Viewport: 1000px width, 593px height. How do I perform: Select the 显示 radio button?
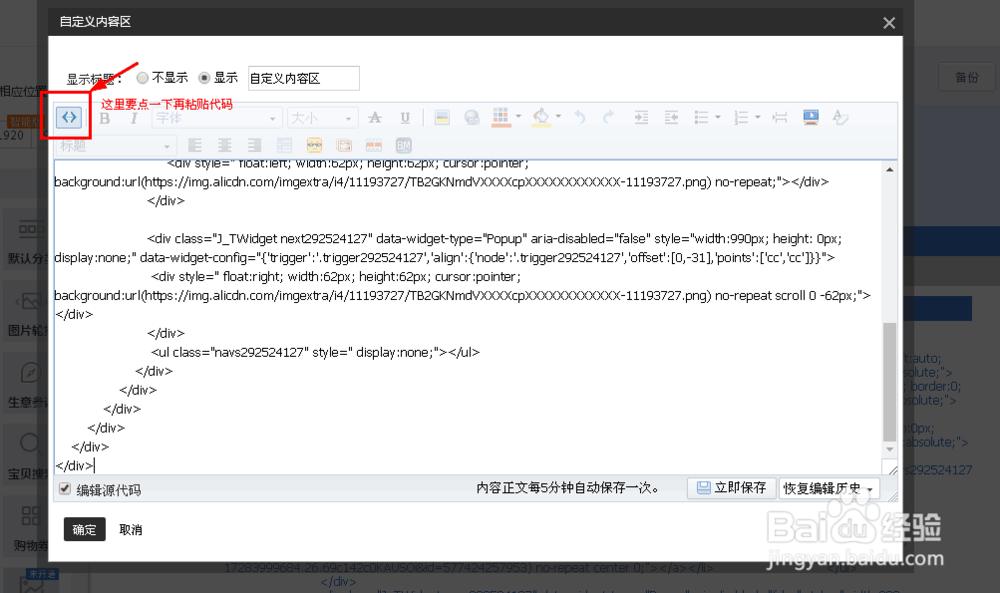[x=204, y=78]
